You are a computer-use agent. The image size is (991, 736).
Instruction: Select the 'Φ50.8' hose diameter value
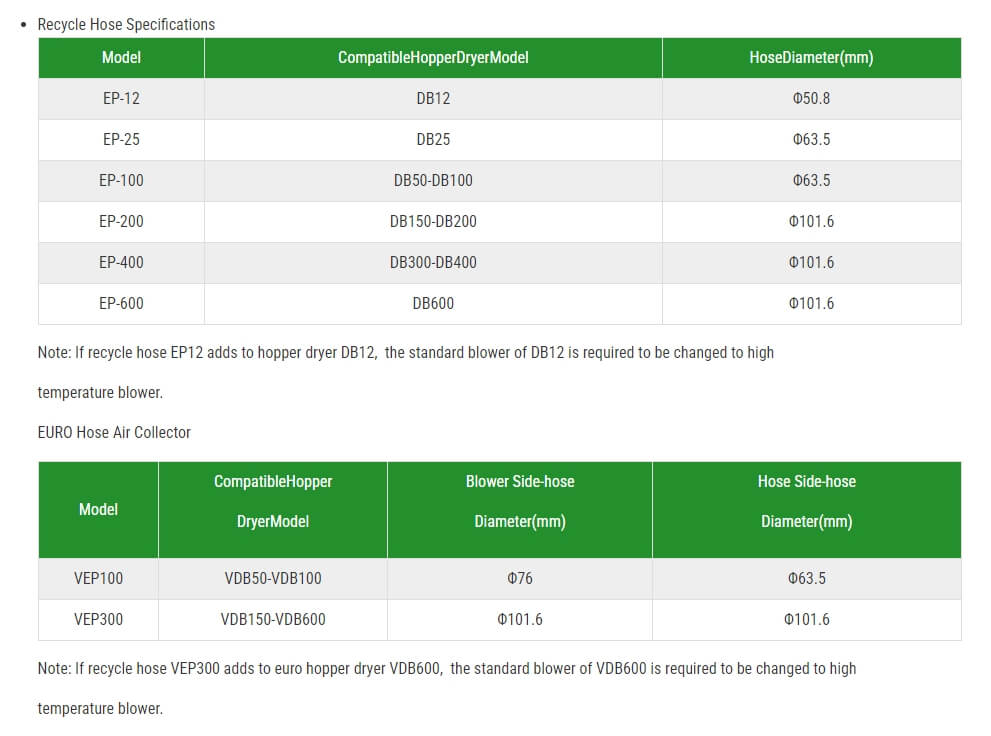tap(812, 99)
